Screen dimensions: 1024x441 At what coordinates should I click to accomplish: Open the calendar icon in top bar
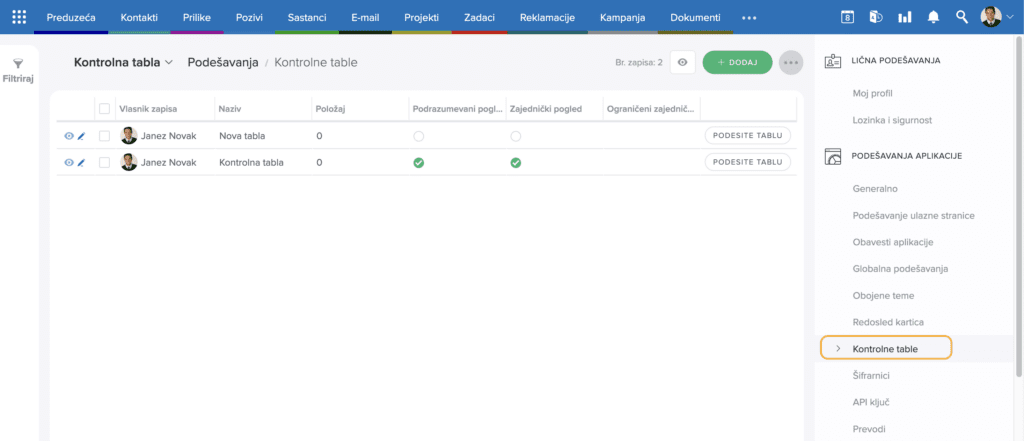point(847,18)
